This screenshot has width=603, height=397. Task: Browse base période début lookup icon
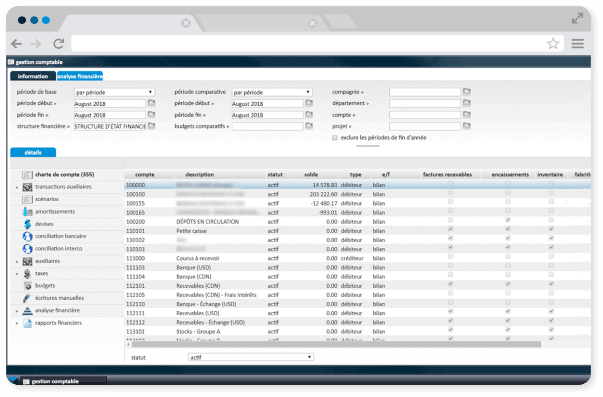152,103
